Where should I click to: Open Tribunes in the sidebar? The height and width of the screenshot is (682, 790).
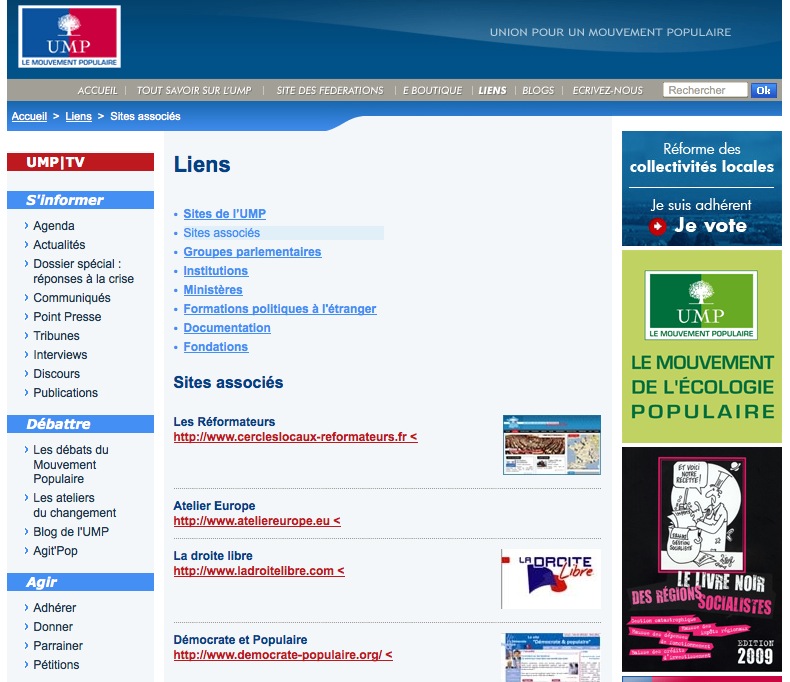pos(56,336)
